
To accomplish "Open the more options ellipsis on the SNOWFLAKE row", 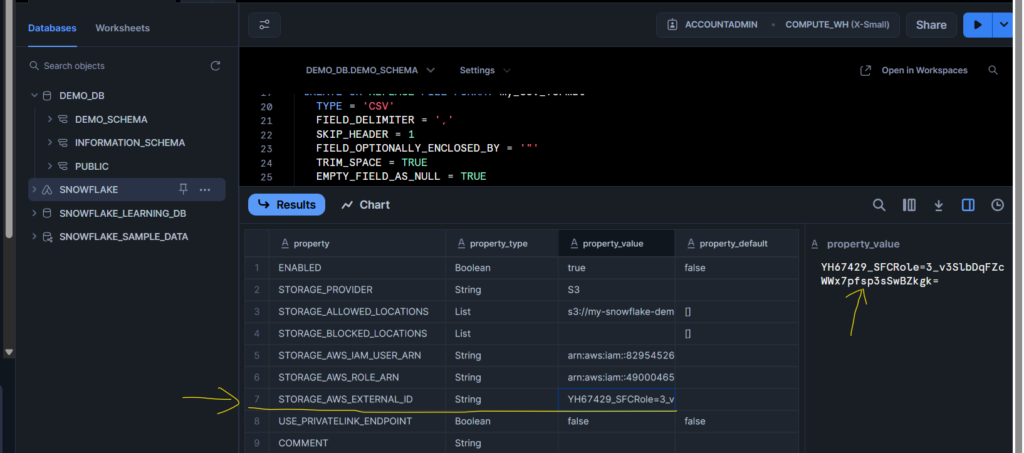I will pos(205,190).
